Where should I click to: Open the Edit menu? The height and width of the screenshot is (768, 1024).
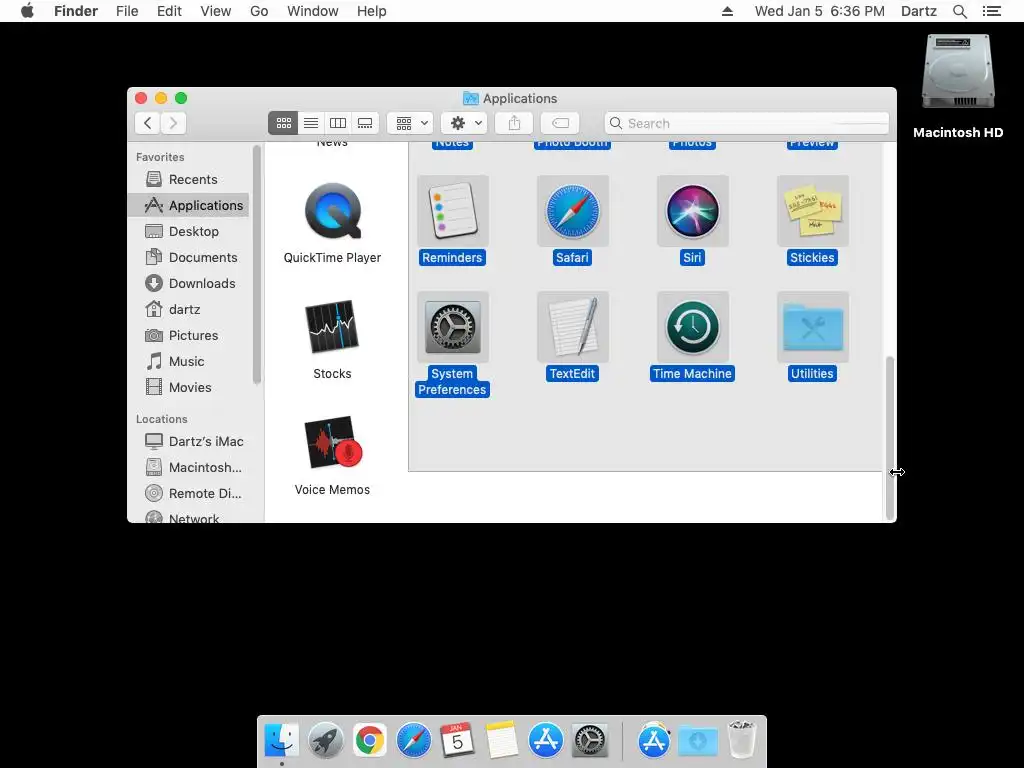(x=169, y=11)
